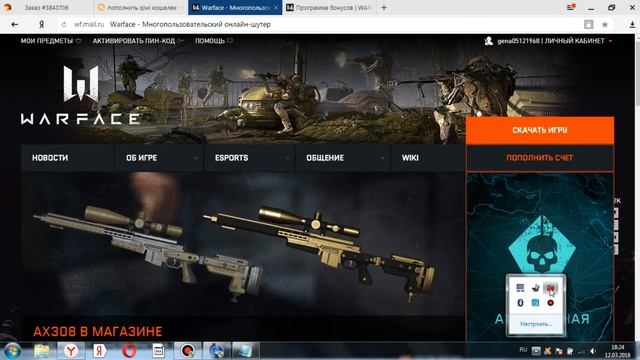Open Opera from the taskbar
The height and width of the screenshot is (360, 640).
pos(129,351)
